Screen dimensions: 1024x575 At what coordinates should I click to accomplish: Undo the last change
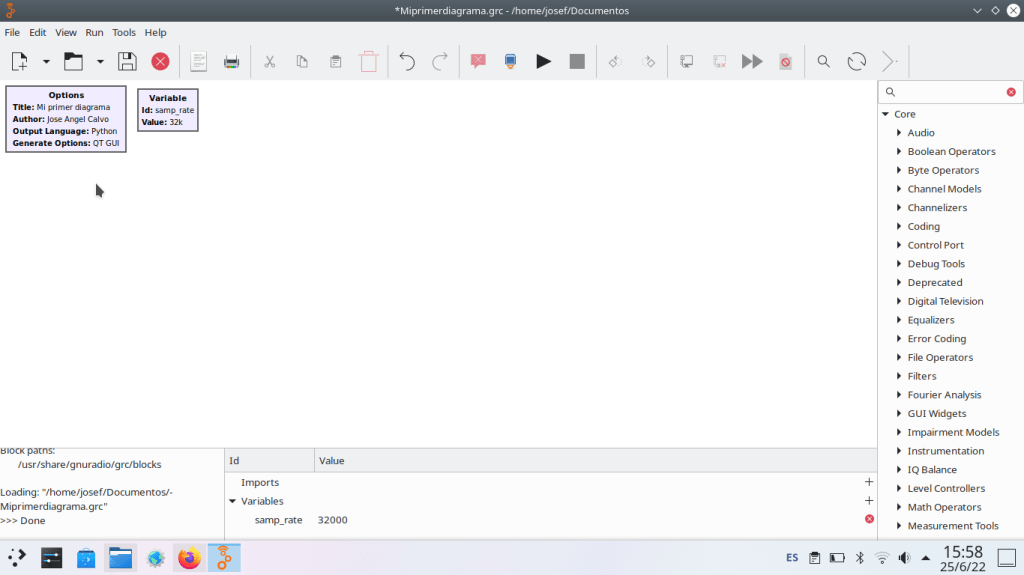coord(406,62)
